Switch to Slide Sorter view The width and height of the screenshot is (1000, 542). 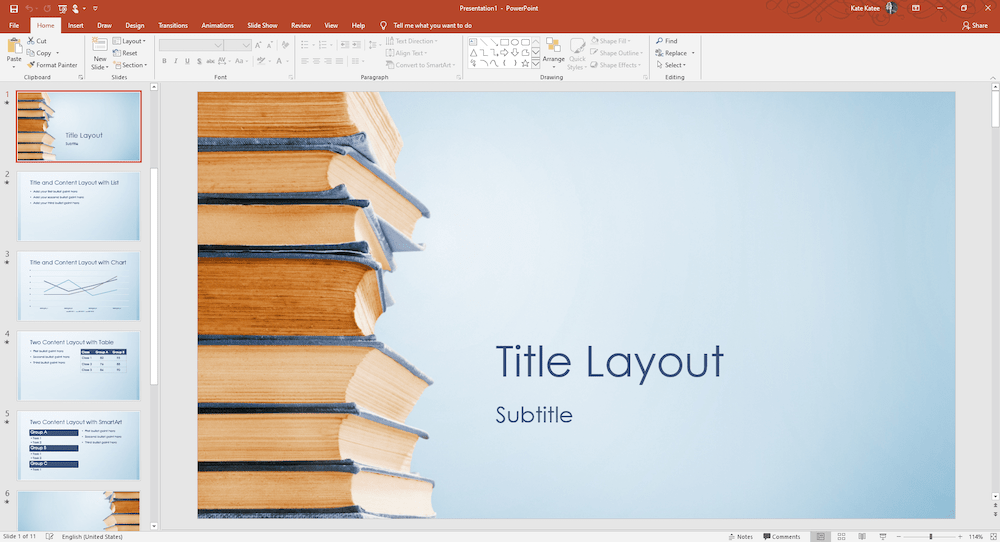[x=841, y=537]
